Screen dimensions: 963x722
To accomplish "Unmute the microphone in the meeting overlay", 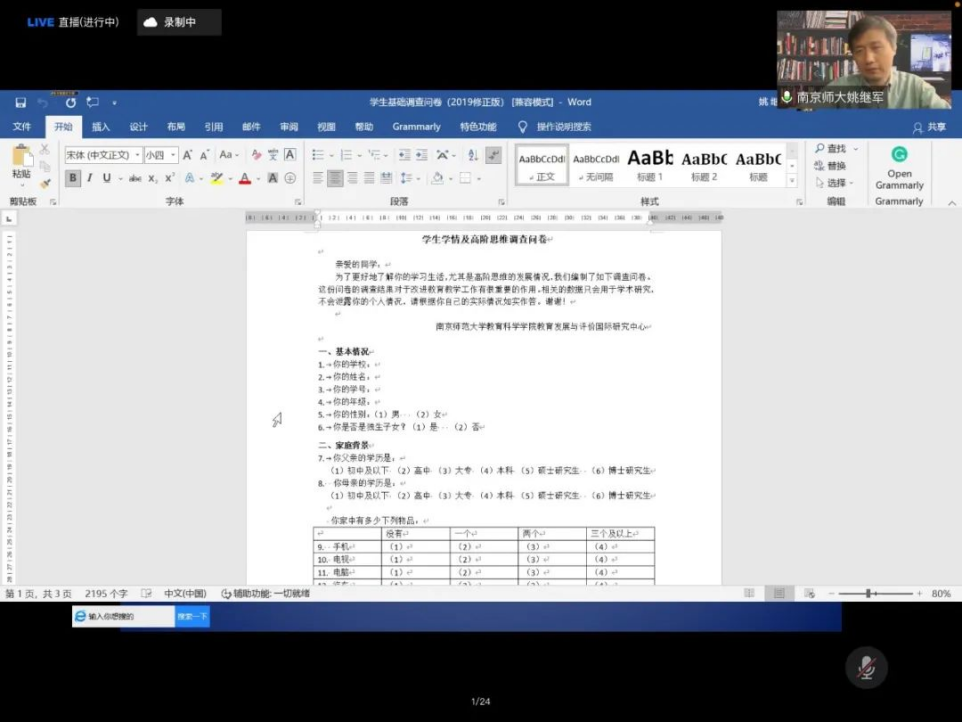I will pos(866,667).
